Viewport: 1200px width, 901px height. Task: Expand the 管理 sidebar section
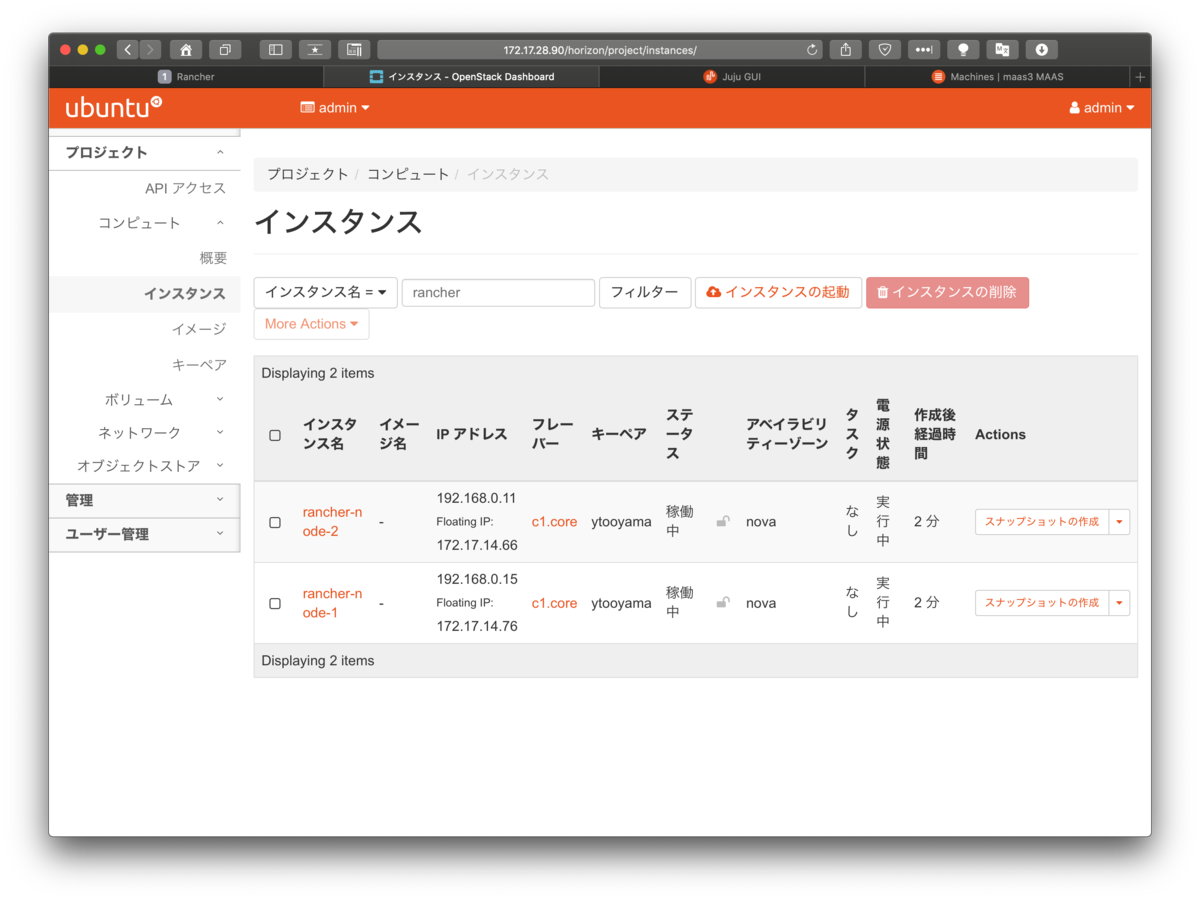click(x=145, y=500)
